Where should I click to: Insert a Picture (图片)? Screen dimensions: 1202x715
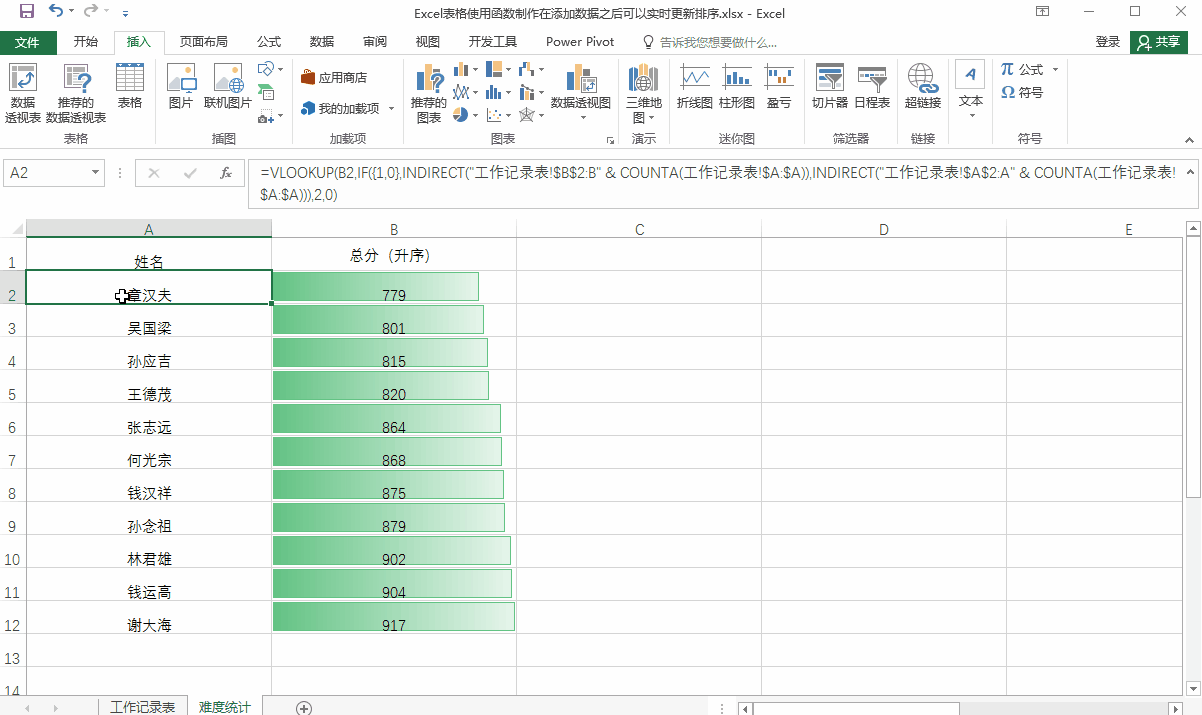click(181, 87)
